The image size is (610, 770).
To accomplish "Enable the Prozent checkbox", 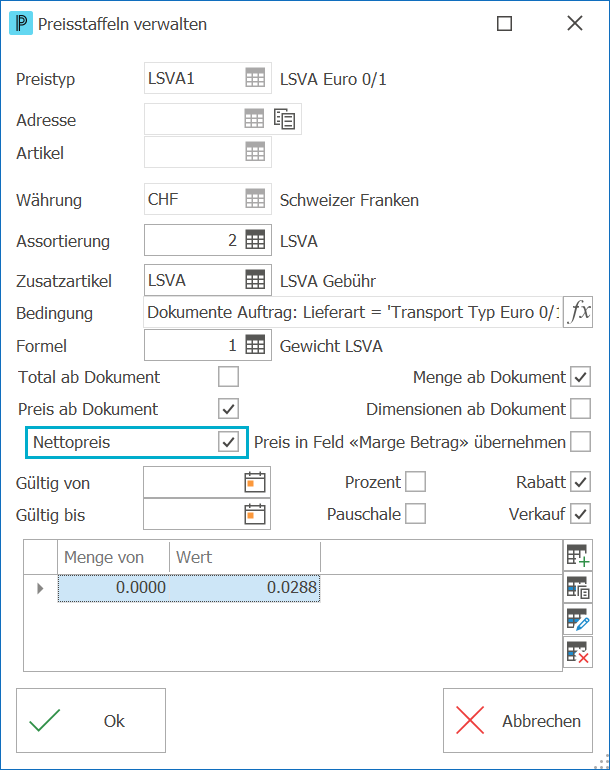I will (x=416, y=482).
